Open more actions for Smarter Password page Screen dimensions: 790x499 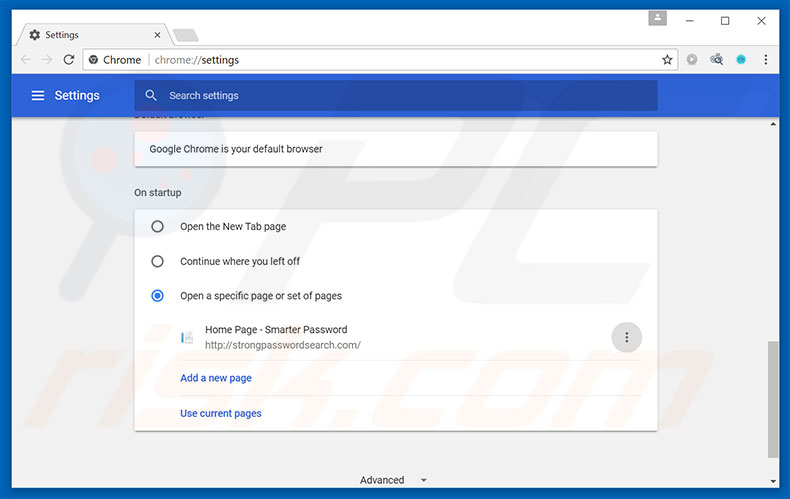(x=626, y=337)
